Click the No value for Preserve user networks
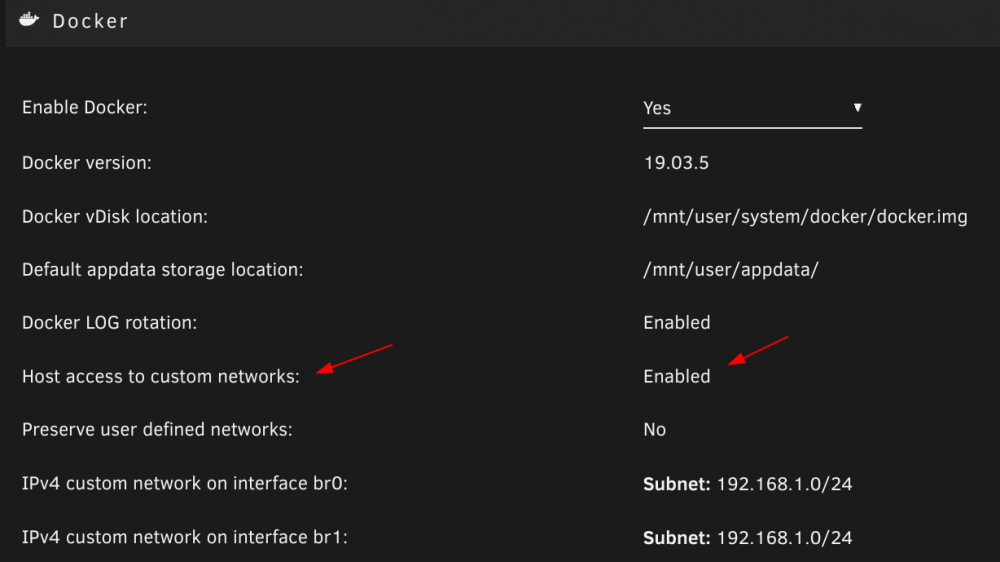The height and width of the screenshot is (562, 1000). click(x=654, y=430)
